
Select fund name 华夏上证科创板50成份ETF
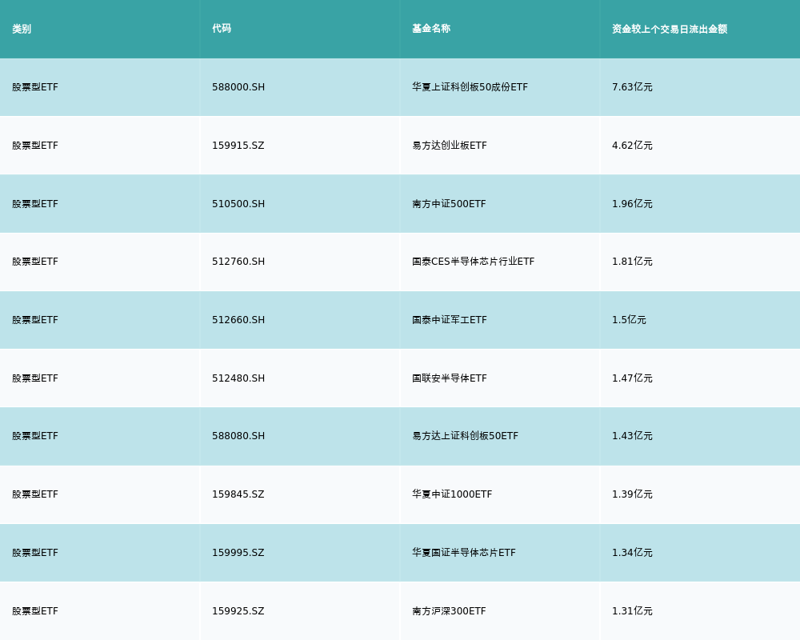(x=470, y=87)
